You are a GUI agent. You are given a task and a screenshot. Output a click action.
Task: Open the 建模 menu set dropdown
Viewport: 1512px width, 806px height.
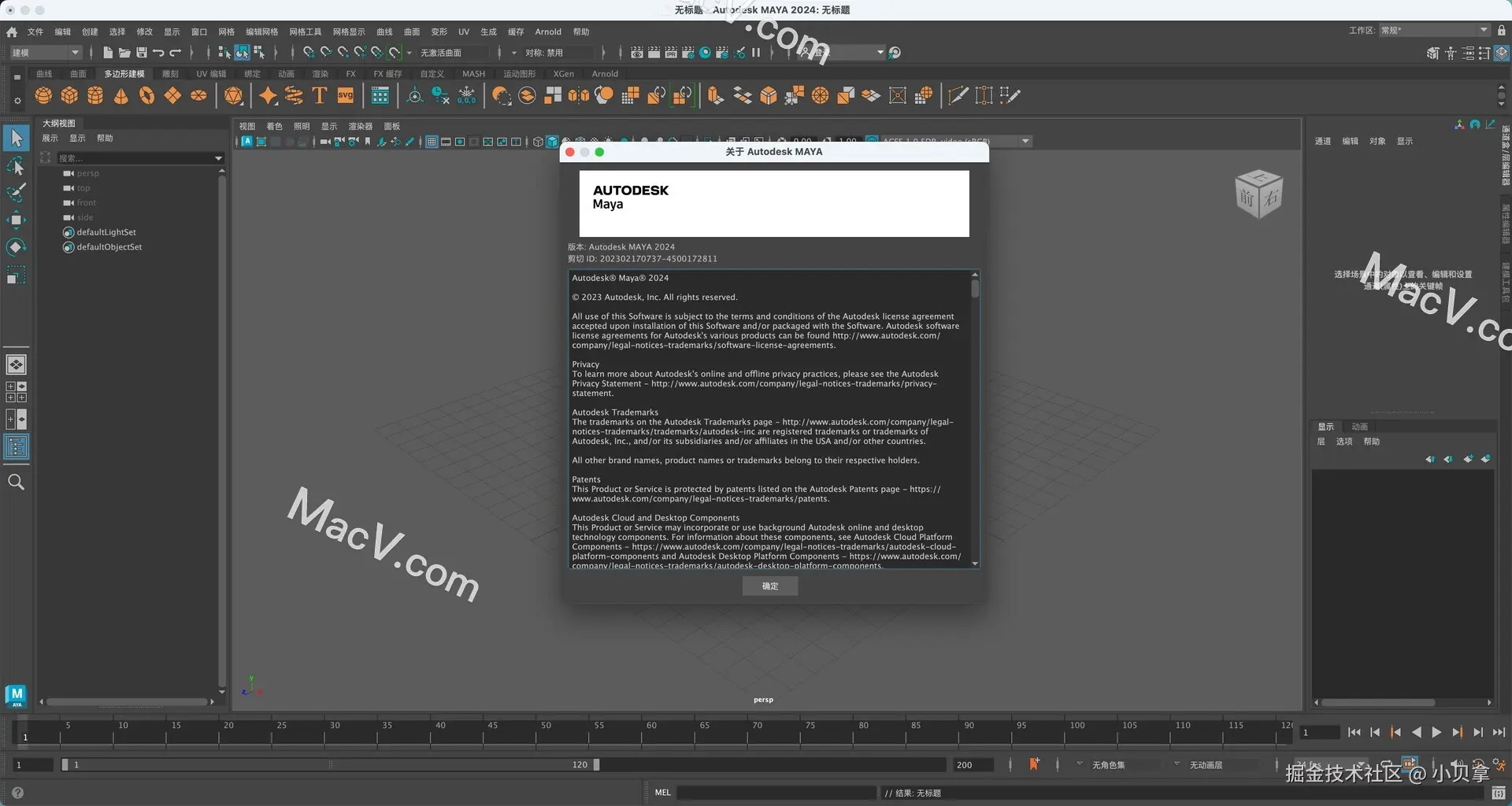coord(46,53)
